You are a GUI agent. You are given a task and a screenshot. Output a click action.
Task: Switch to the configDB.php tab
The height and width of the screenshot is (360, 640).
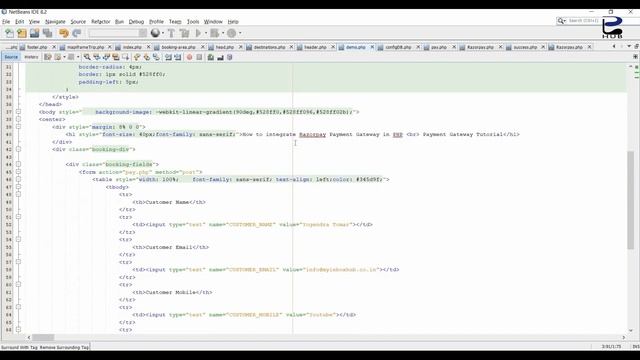(398, 47)
